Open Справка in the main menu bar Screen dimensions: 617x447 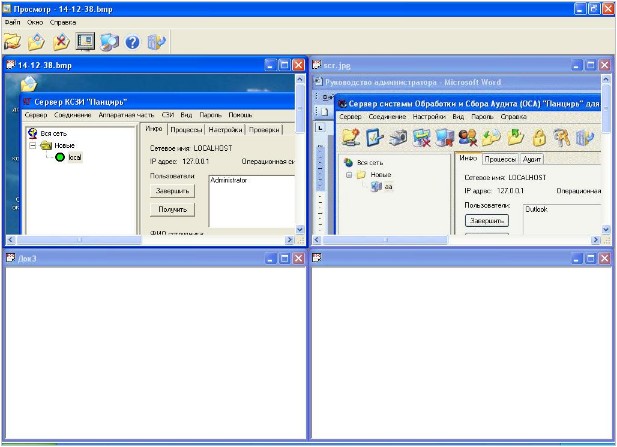click(62, 22)
